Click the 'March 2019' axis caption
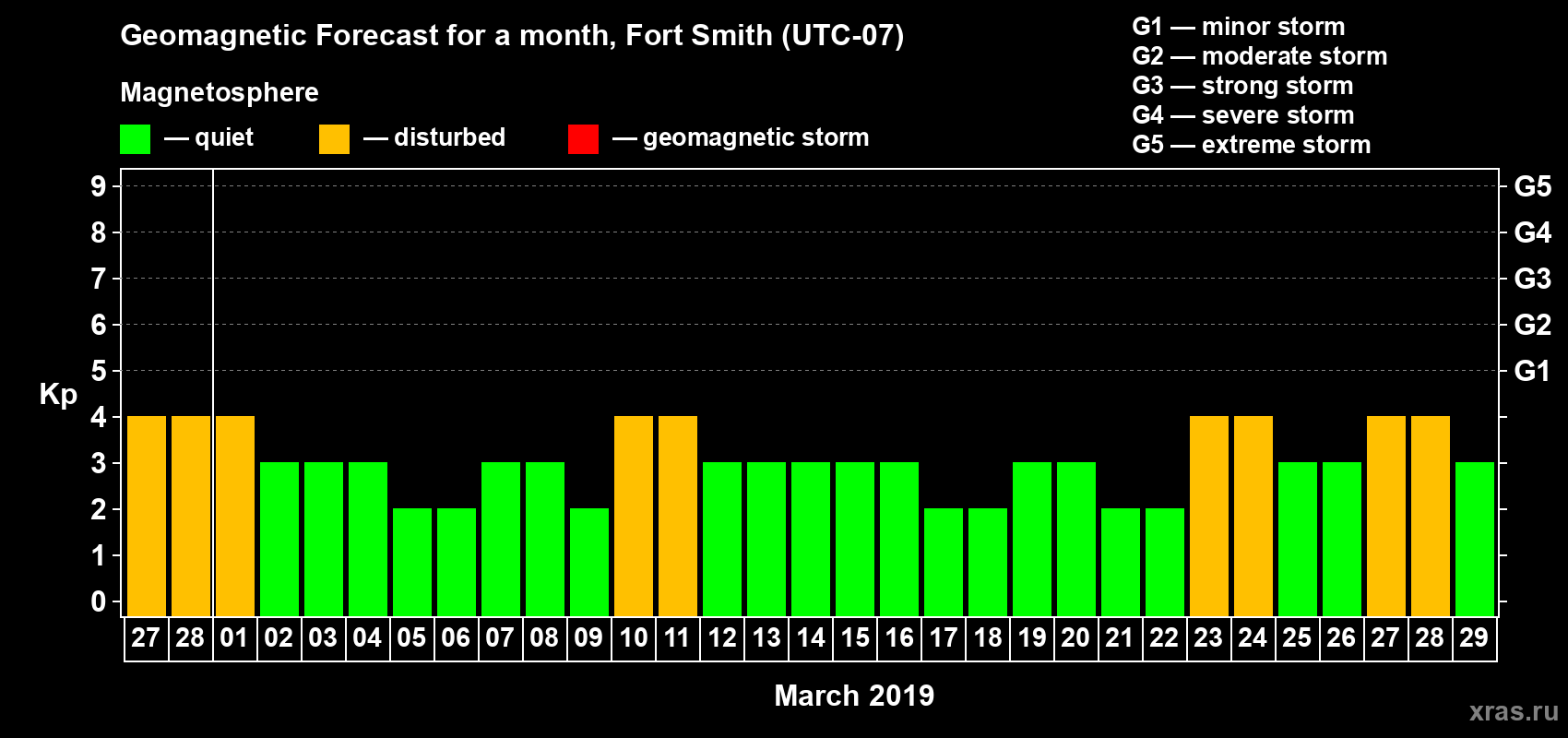This screenshot has width=1568, height=738. coord(854,696)
